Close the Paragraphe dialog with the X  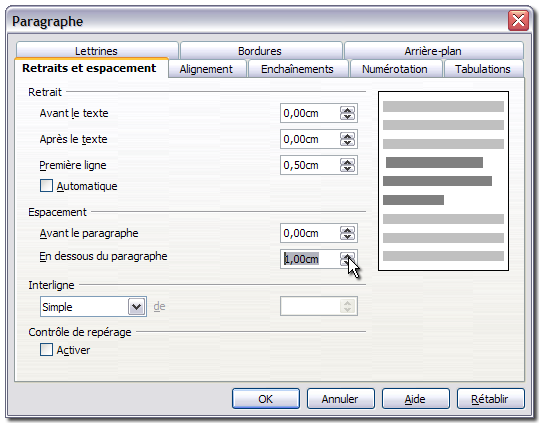point(518,21)
